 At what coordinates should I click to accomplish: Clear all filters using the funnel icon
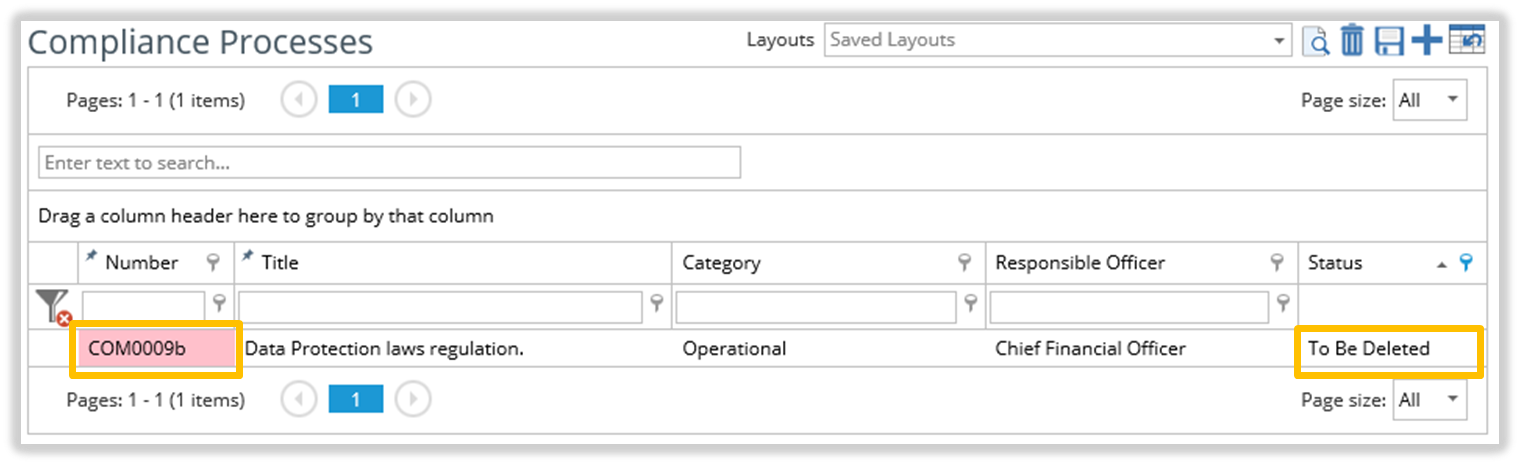52,306
